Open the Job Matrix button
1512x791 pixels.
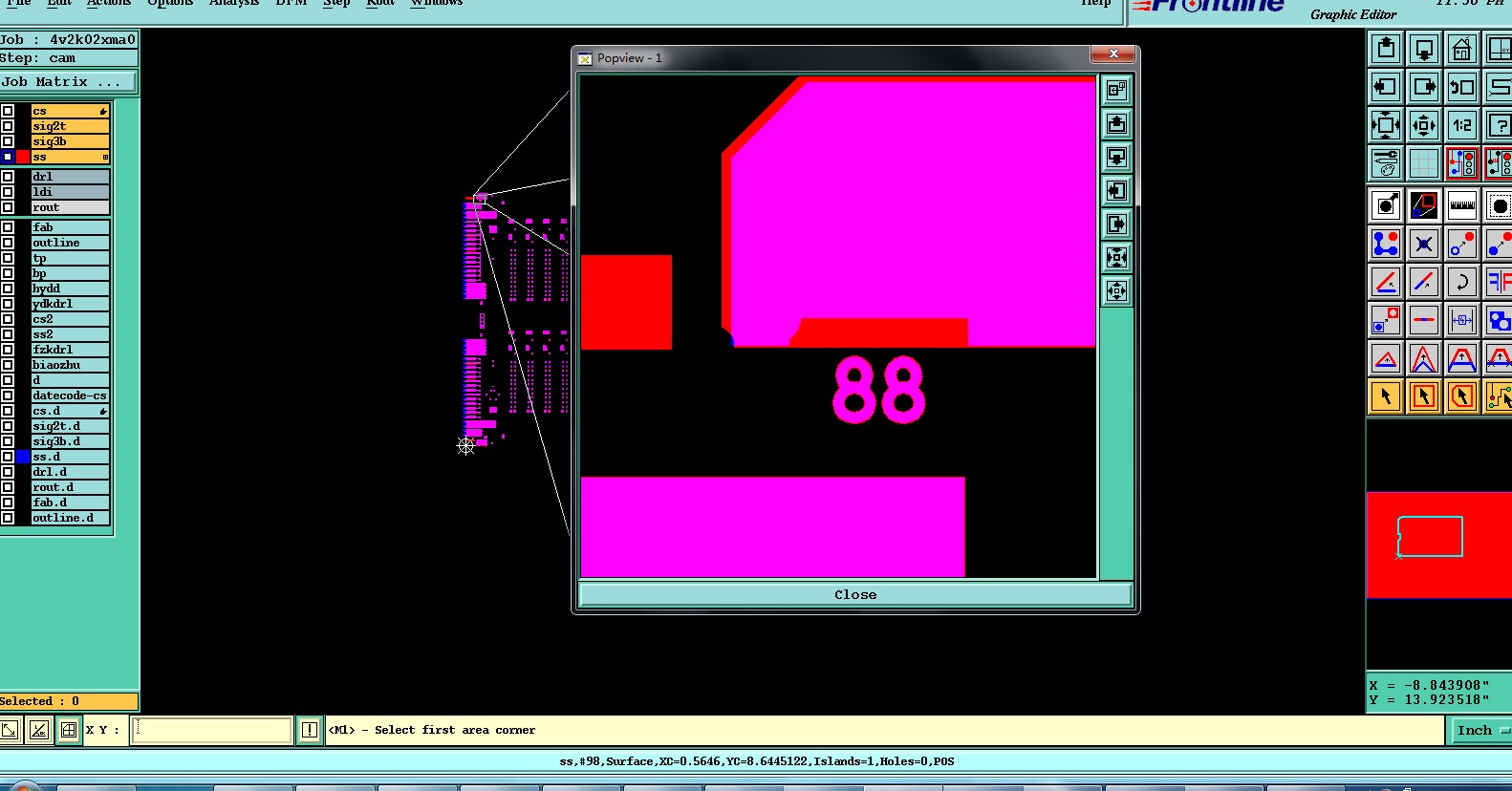pos(69,82)
